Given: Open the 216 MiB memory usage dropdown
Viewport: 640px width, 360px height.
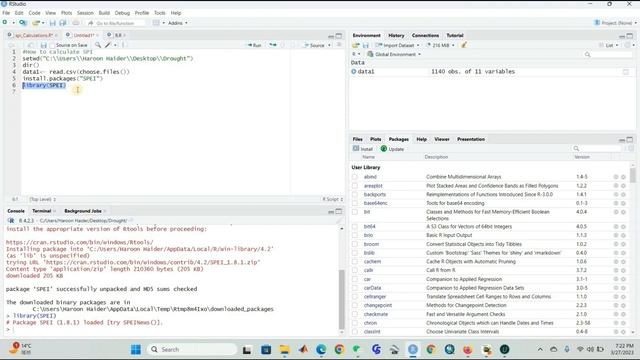Looking at the screenshot, I should [x=440, y=45].
